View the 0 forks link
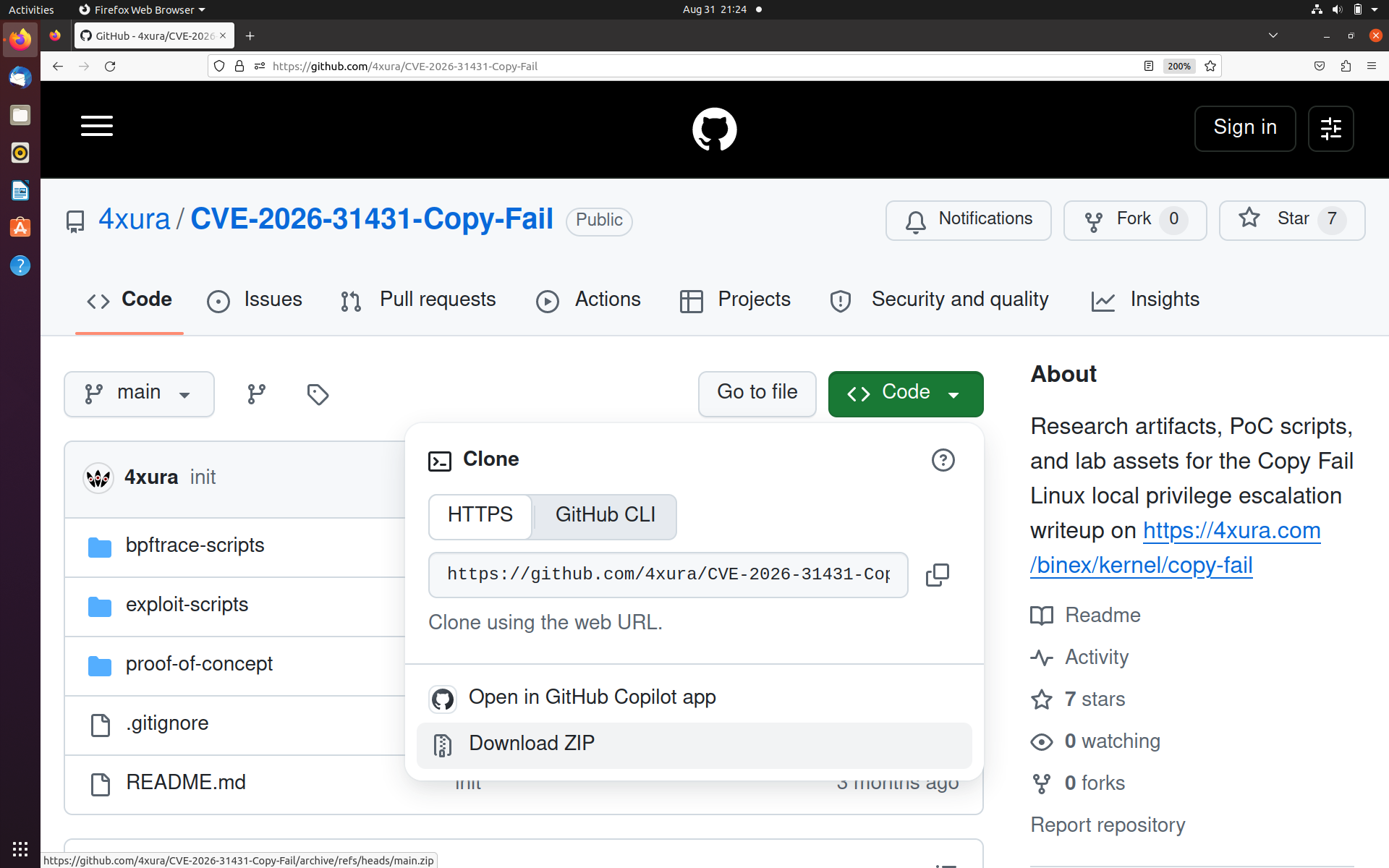Screen dimensions: 1389x868 [1078, 783]
